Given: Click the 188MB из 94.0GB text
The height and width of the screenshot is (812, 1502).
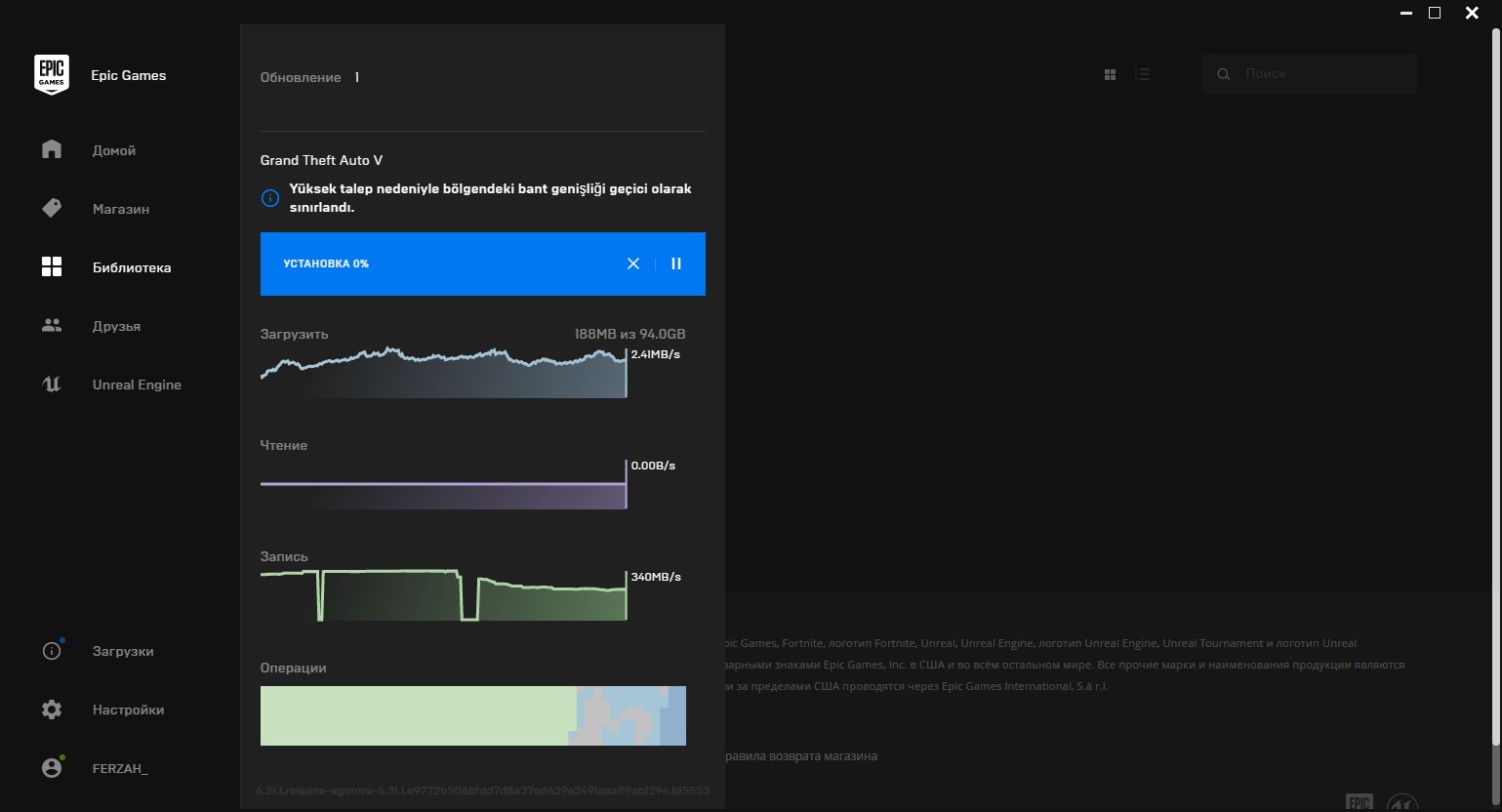Looking at the screenshot, I should [629, 334].
